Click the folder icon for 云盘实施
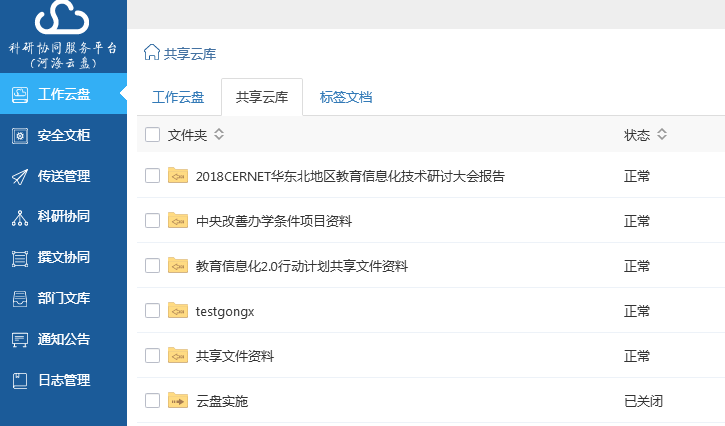The image size is (725, 426). 178,401
